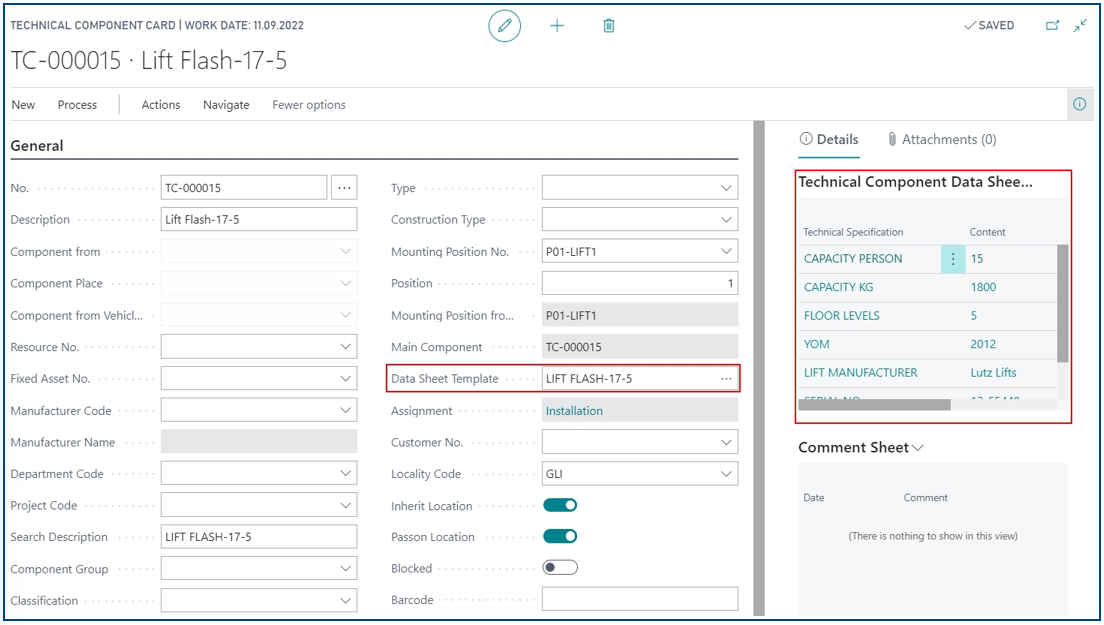Open the LIFT MANUFACTURER specification link
This screenshot has height=625, width=1104.
[x=860, y=373]
